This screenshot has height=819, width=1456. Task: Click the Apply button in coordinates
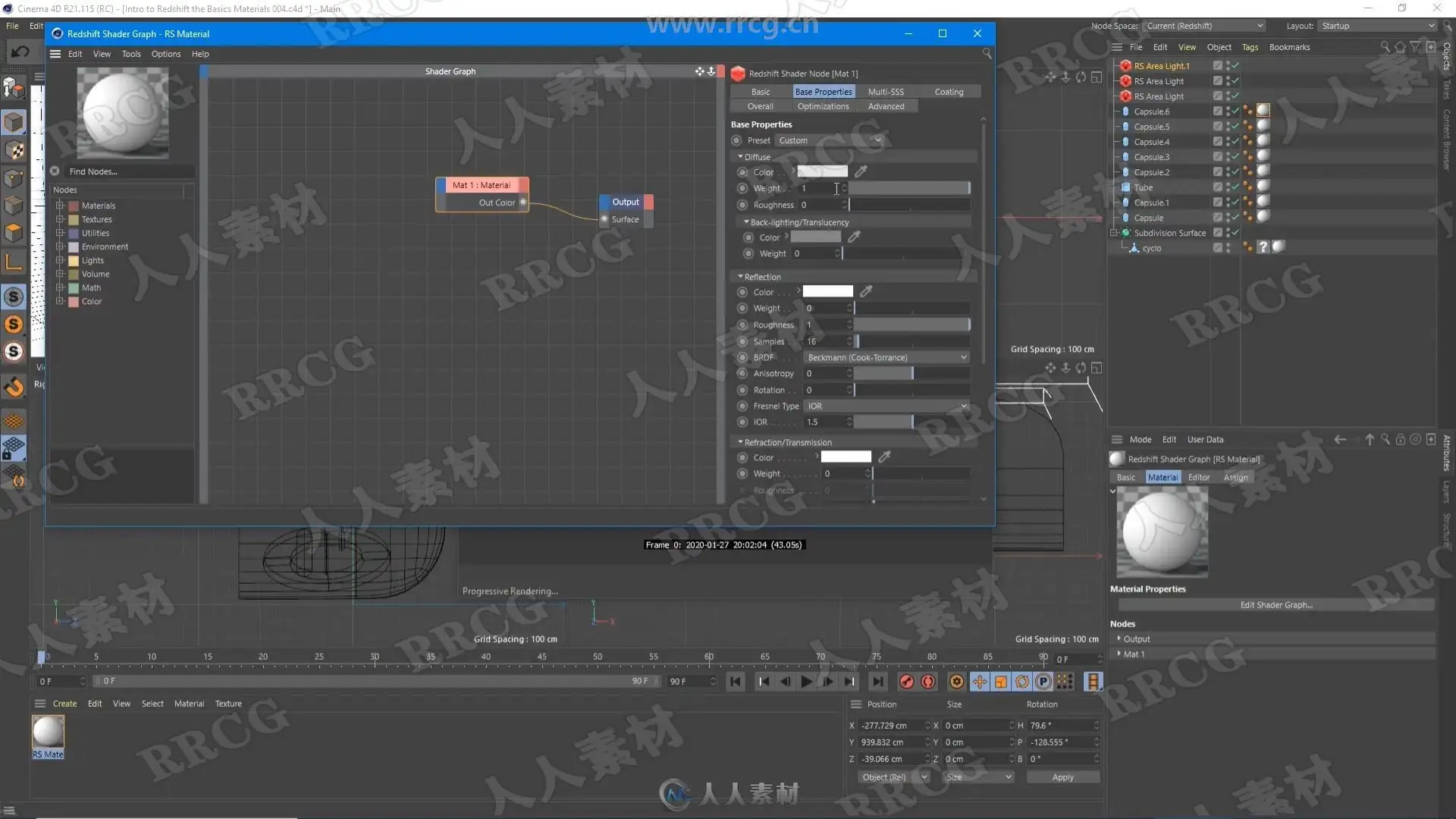[x=1062, y=777]
